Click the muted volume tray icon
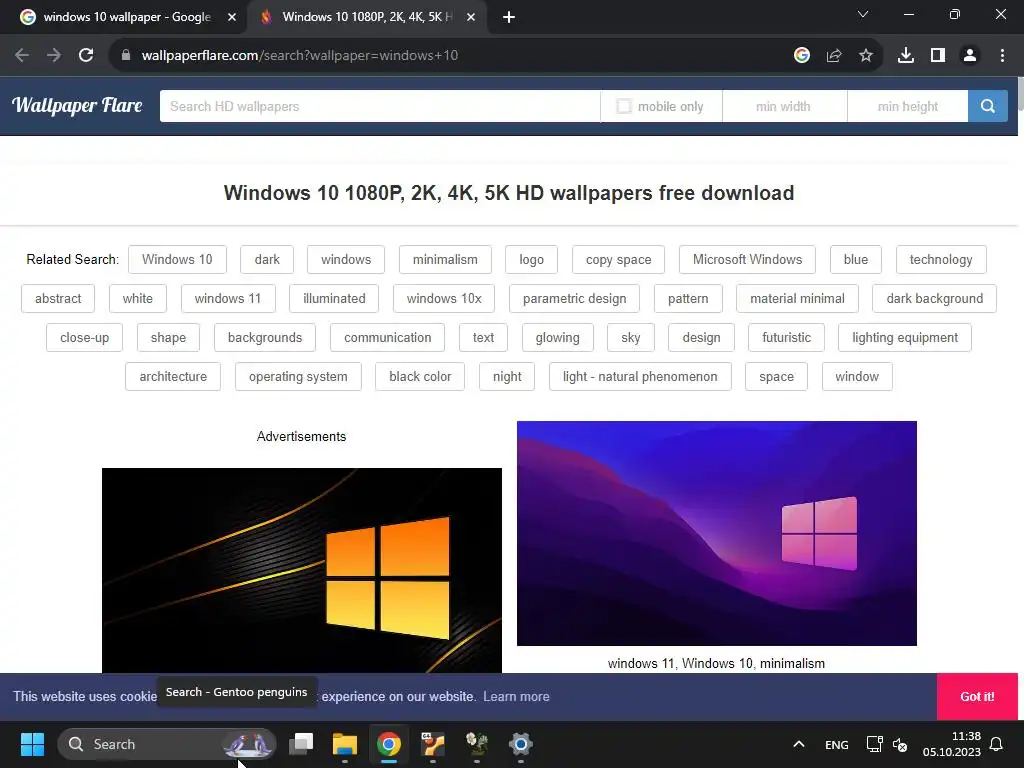 pyautogui.click(x=900, y=744)
